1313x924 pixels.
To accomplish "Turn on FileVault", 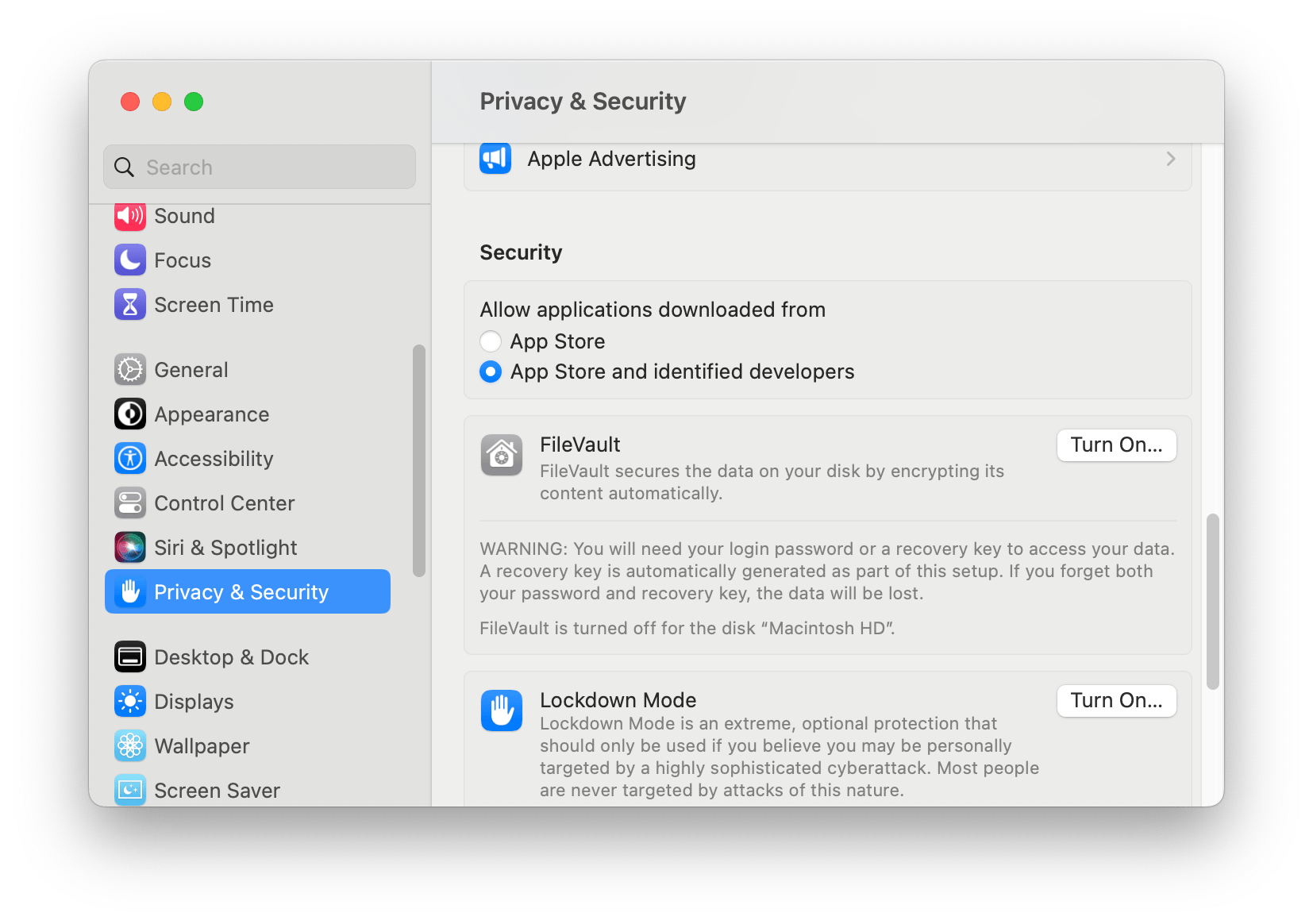I will tap(1116, 445).
